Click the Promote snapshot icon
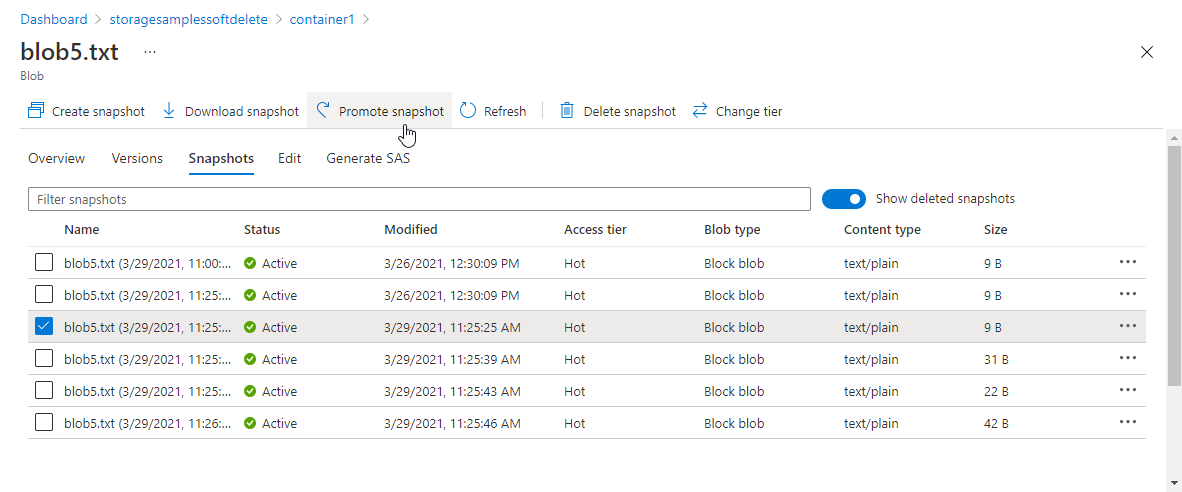Screen dimensions: 1182x492 323,111
